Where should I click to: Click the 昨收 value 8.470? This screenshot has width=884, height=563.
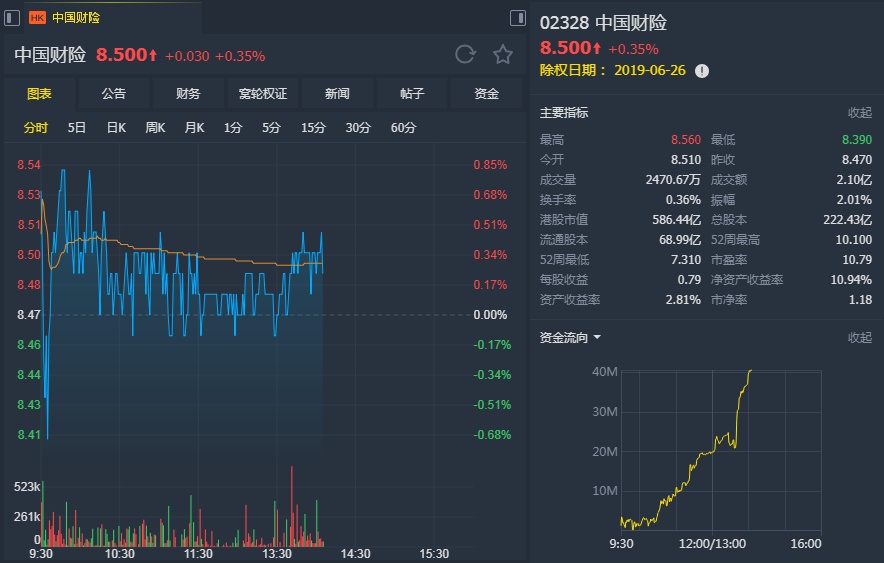pyautogui.click(x=857, y=159)
